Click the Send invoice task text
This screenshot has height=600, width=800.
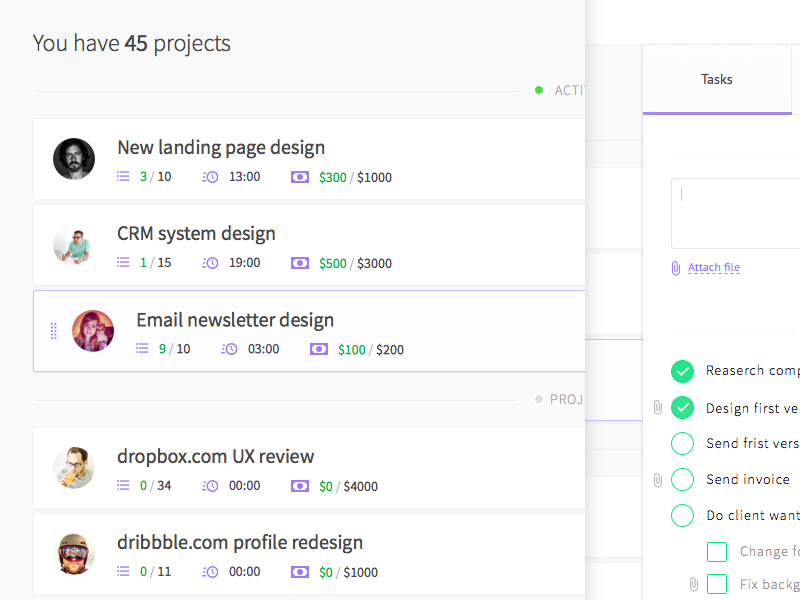[747, 480]
